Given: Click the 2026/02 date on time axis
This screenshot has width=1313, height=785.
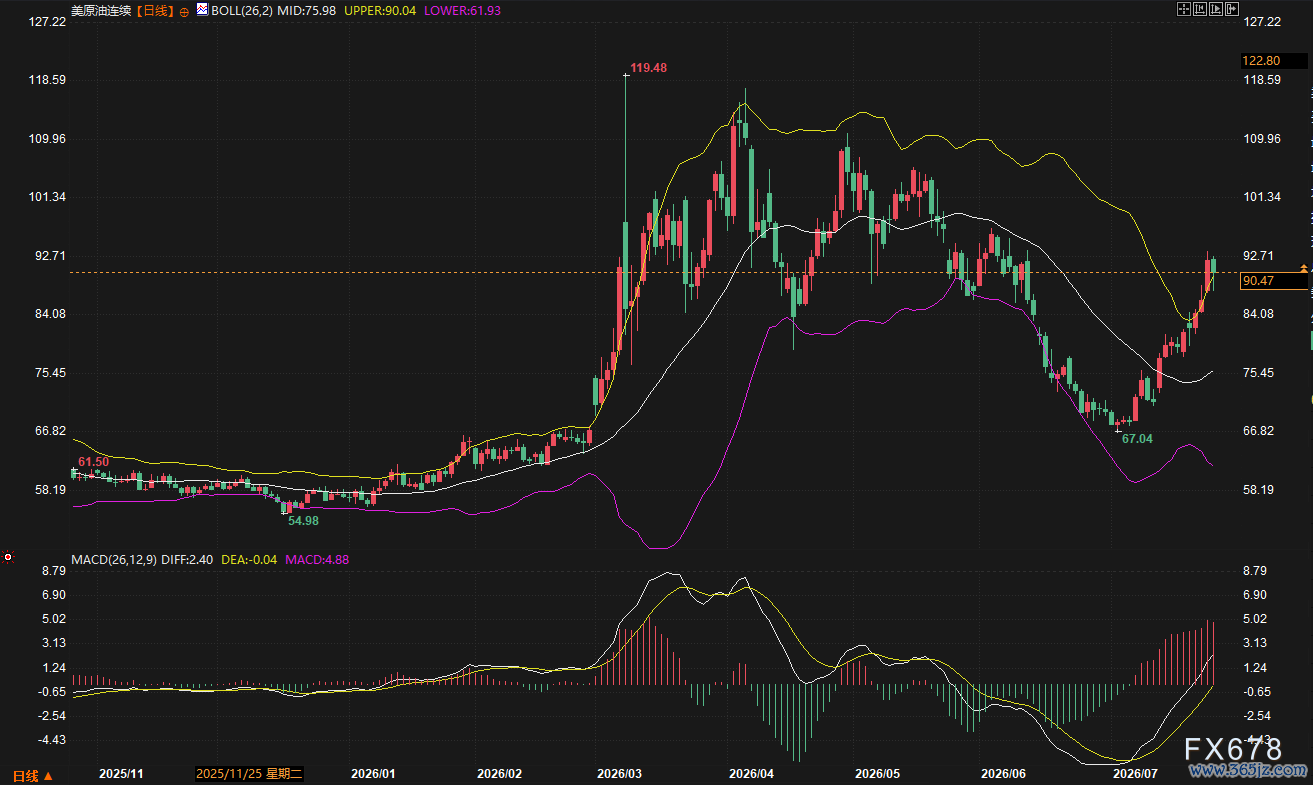Looking at the screenshot, I should tap(500, 774).
